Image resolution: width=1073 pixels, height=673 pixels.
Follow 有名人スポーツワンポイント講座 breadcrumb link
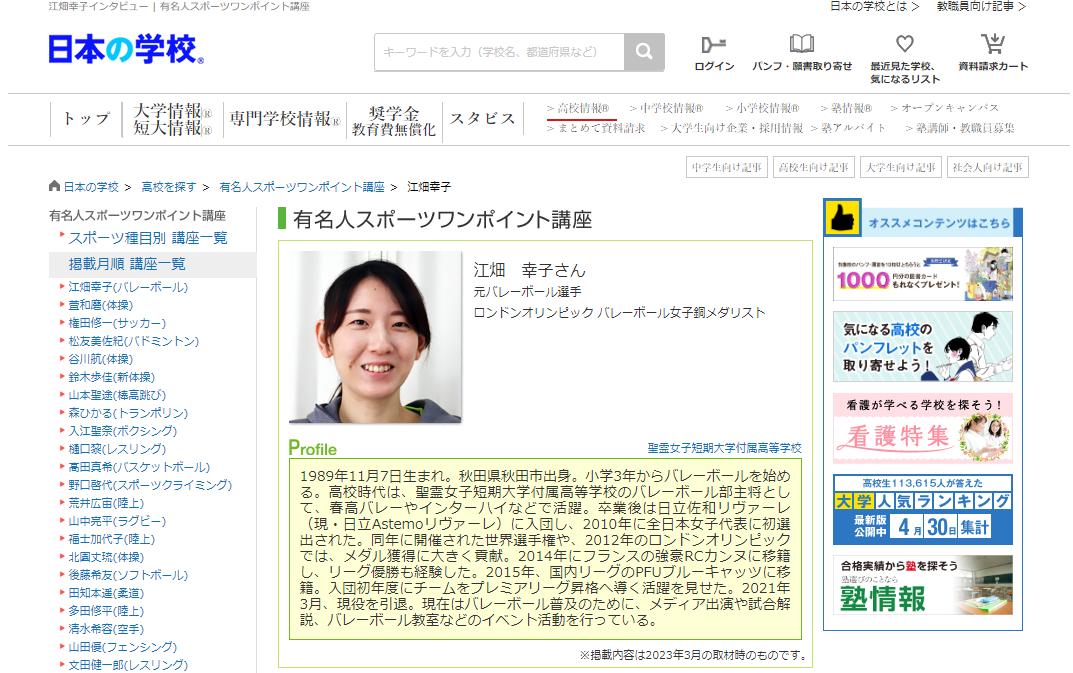point(302,187)
